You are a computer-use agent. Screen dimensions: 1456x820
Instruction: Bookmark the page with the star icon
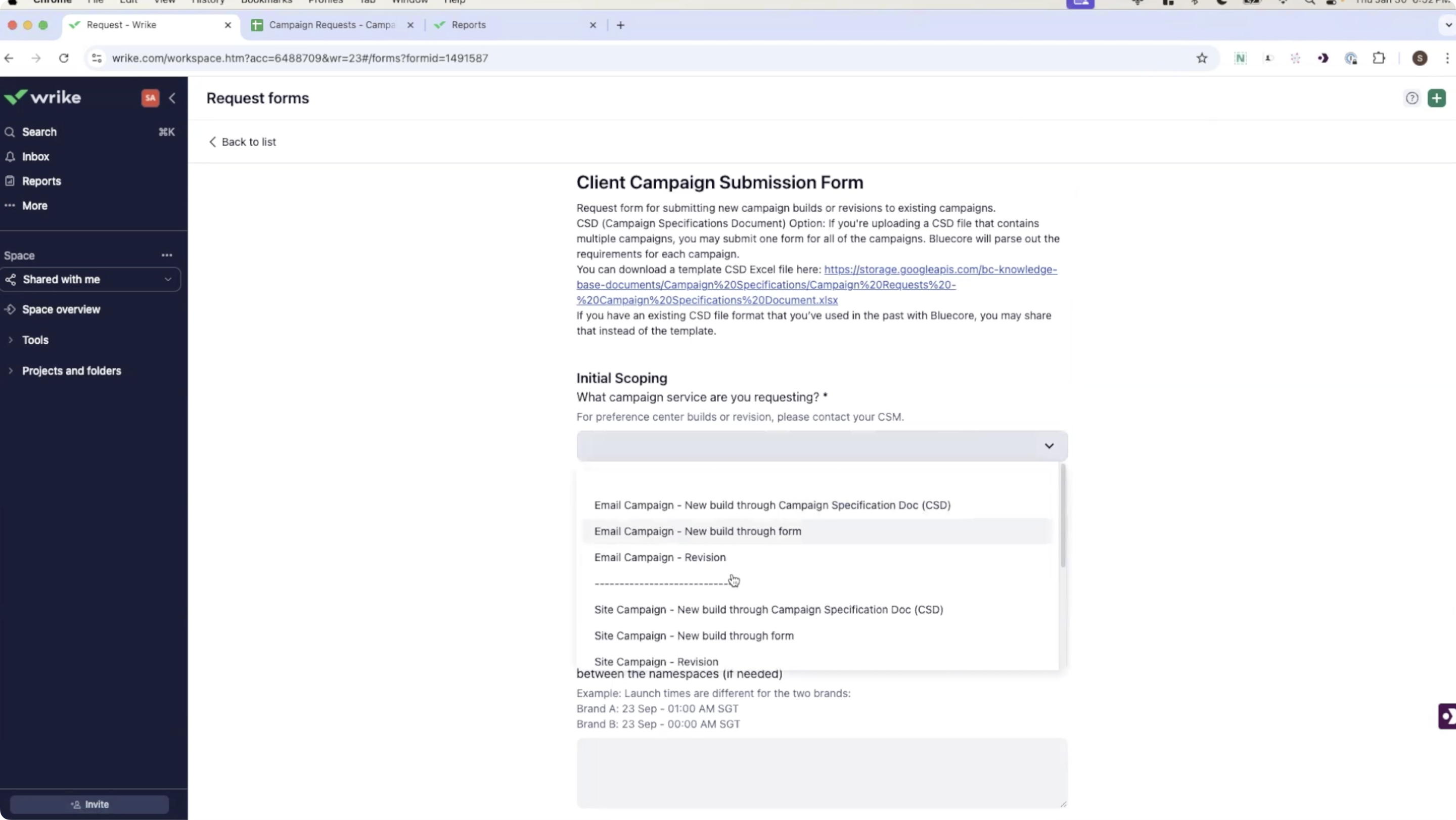pos(1202,58)
